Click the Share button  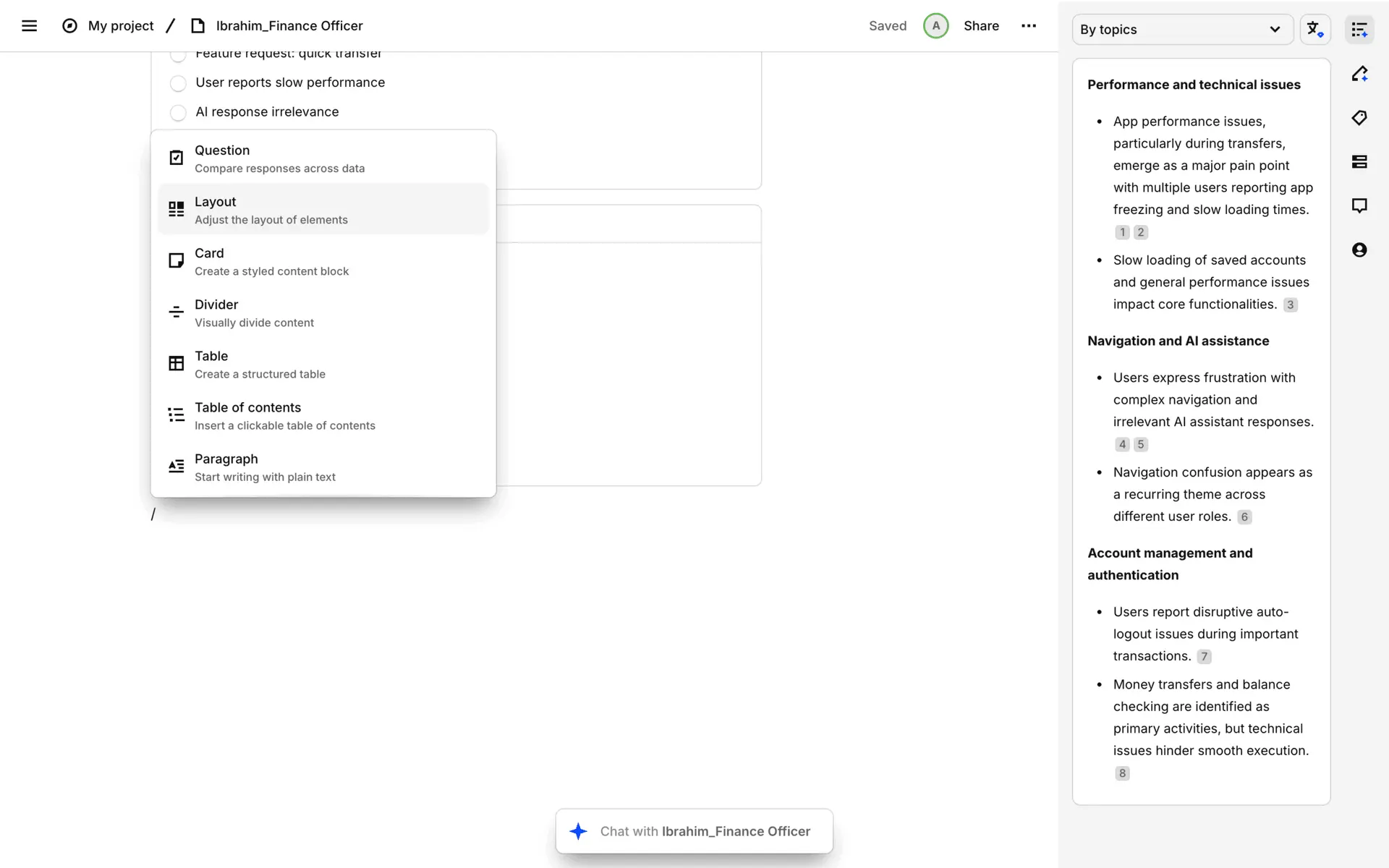[981, 26]
